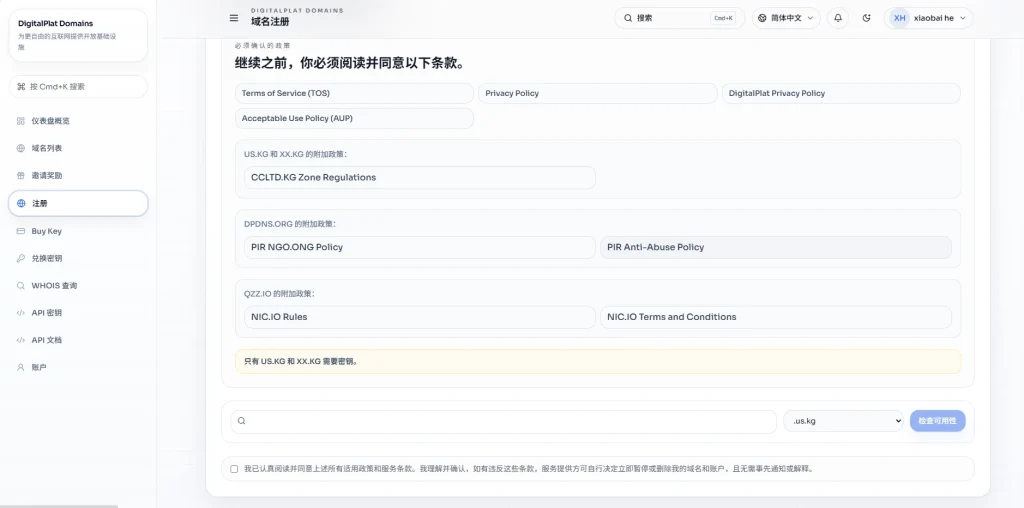
Task: Open PIR Anti-Abuse Policy link
Action: pyautogui.click(x=775, y=247)
